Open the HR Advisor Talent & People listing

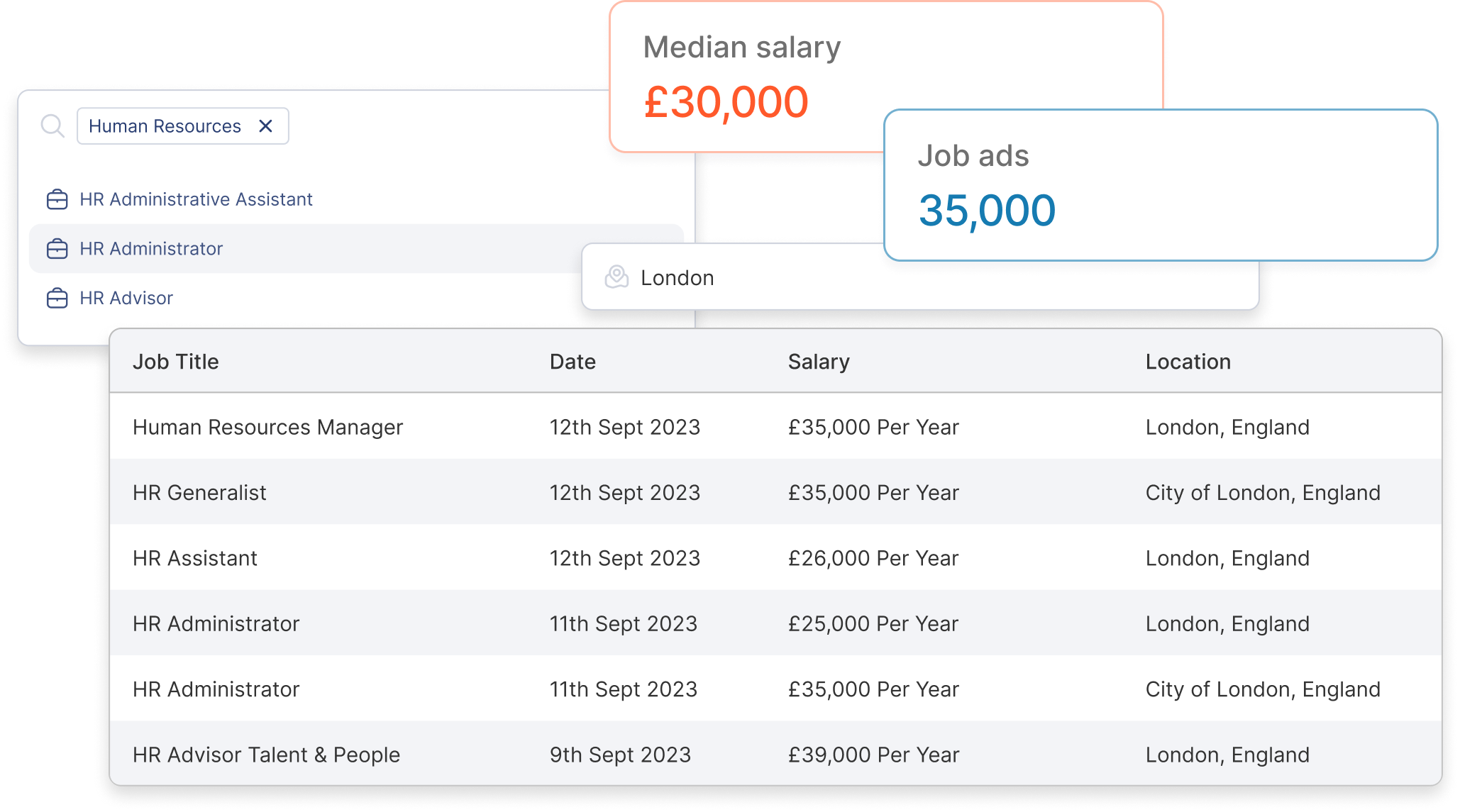(266, 755)
